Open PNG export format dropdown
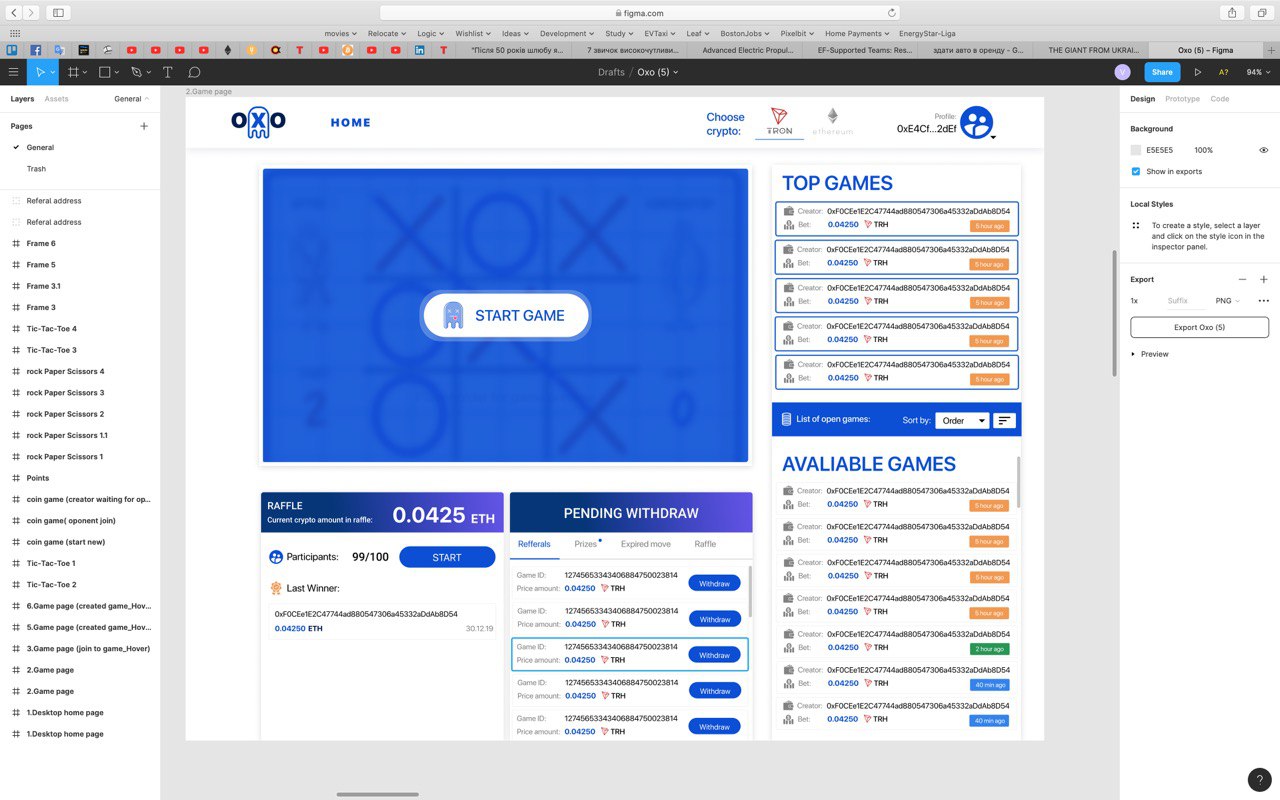Screen dimensions: 1280x800 [x=1227, y=301]
